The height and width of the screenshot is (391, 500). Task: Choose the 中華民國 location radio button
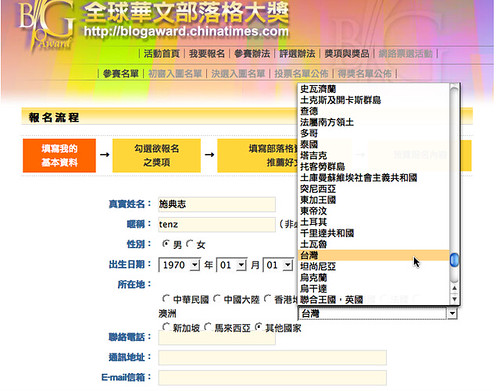click(x=165, y=299)
